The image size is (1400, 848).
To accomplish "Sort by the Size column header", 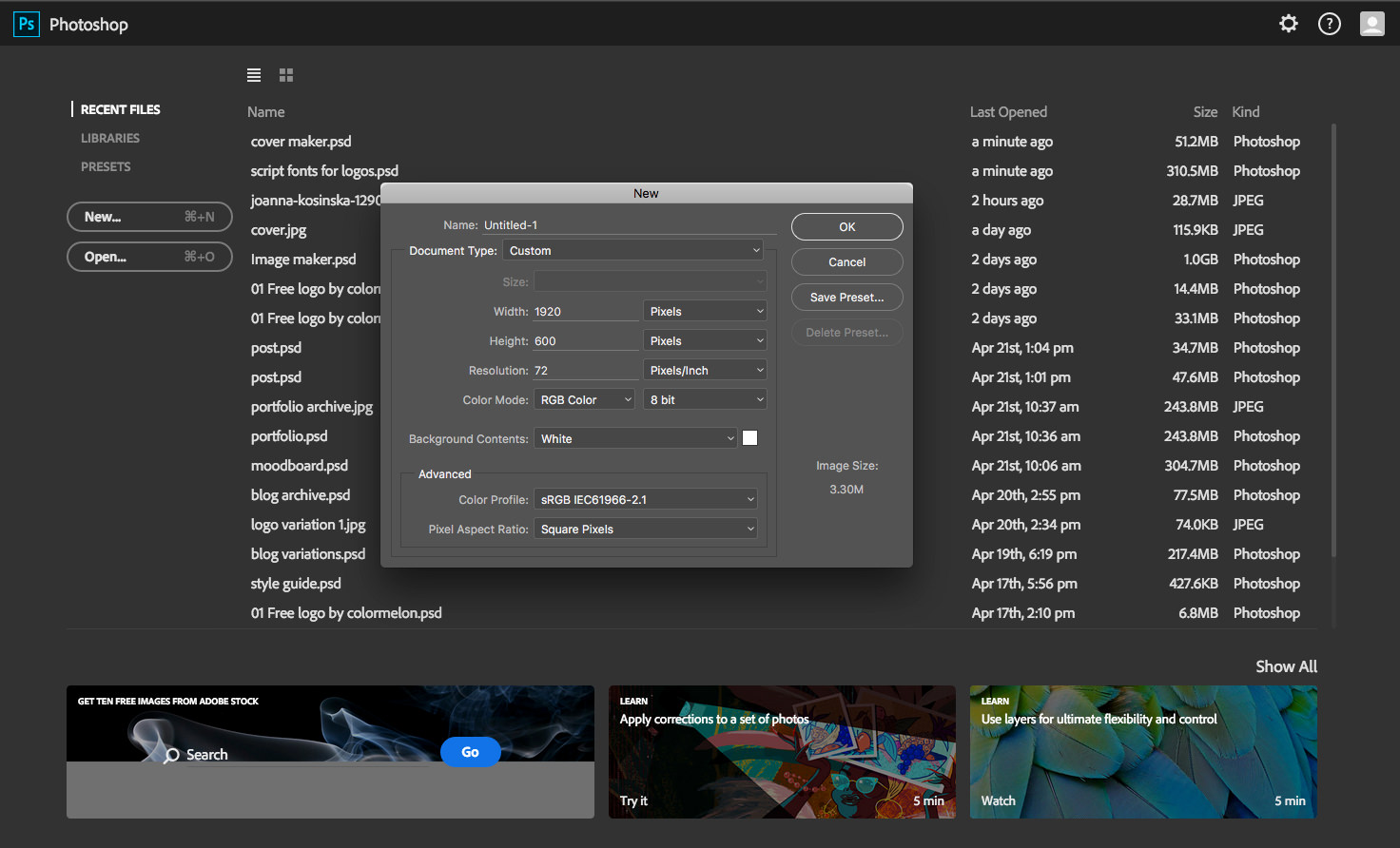I will click(x=1205, y=112).
